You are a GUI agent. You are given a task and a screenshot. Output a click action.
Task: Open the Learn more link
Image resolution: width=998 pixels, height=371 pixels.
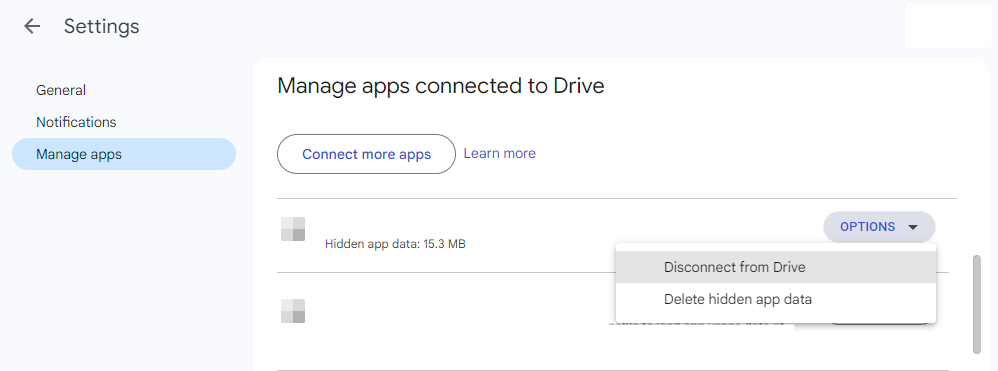[500, 153]
